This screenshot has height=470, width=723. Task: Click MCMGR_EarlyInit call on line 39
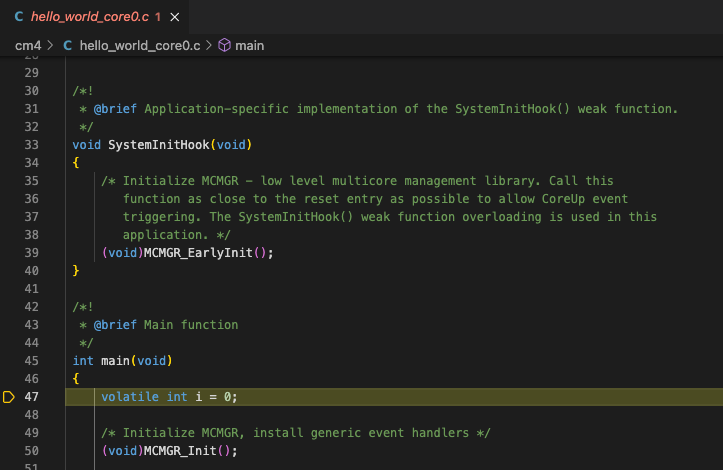pos(198,253)
